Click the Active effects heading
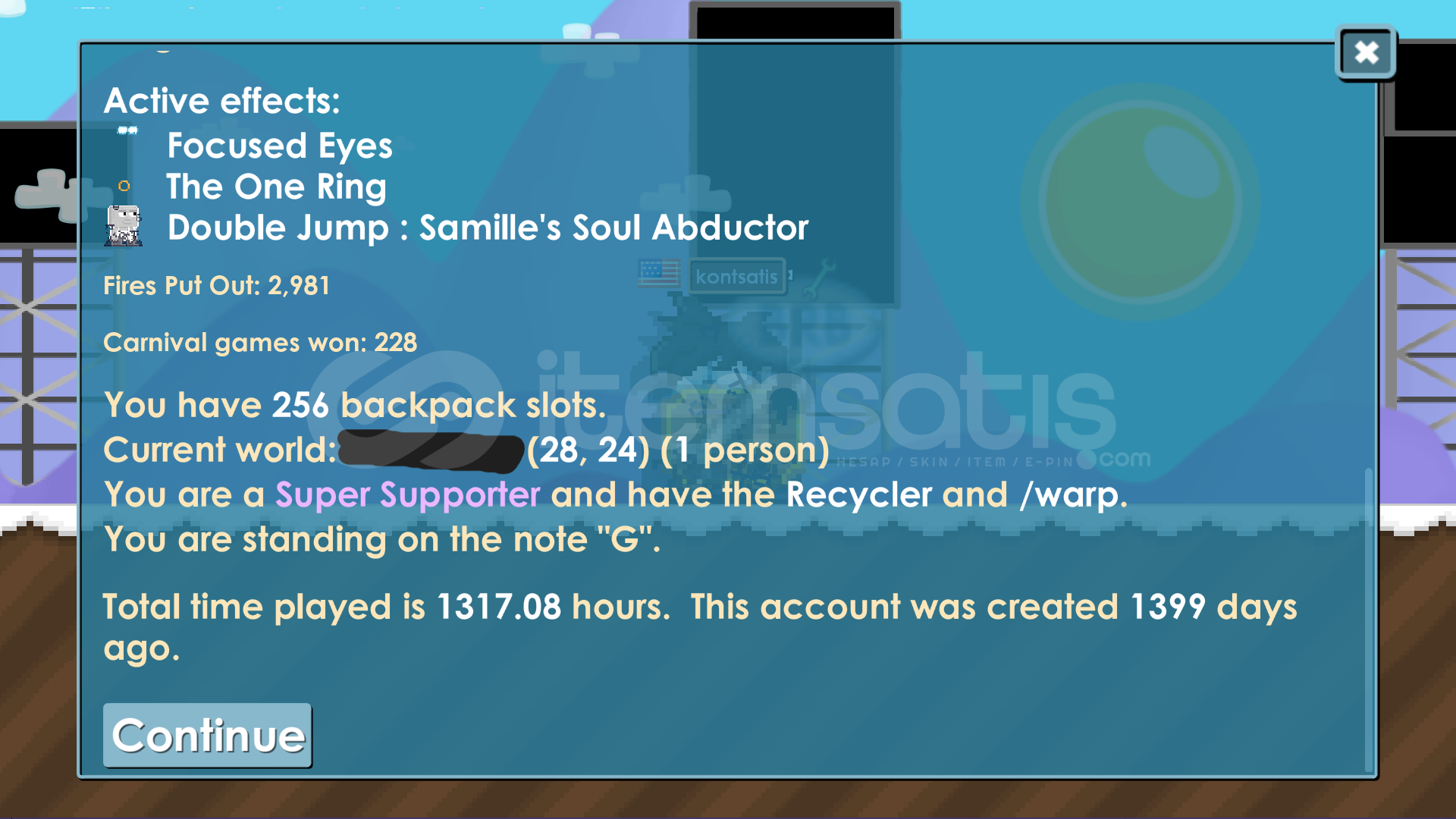Screen dimensions: 1456x819 coord(222,101)
